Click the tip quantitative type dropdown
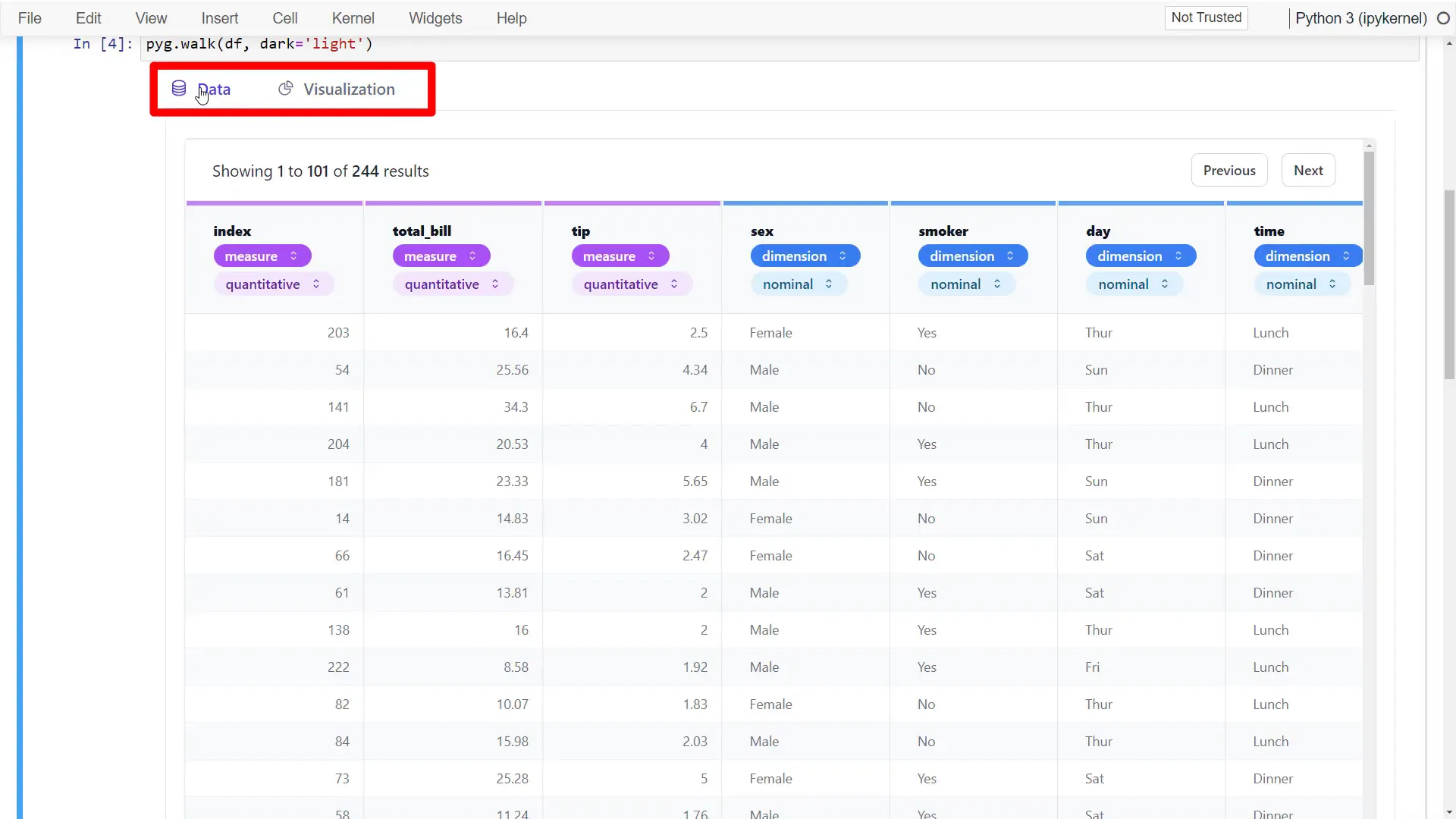Screen dimensions: 1456x819 point(631,284)
